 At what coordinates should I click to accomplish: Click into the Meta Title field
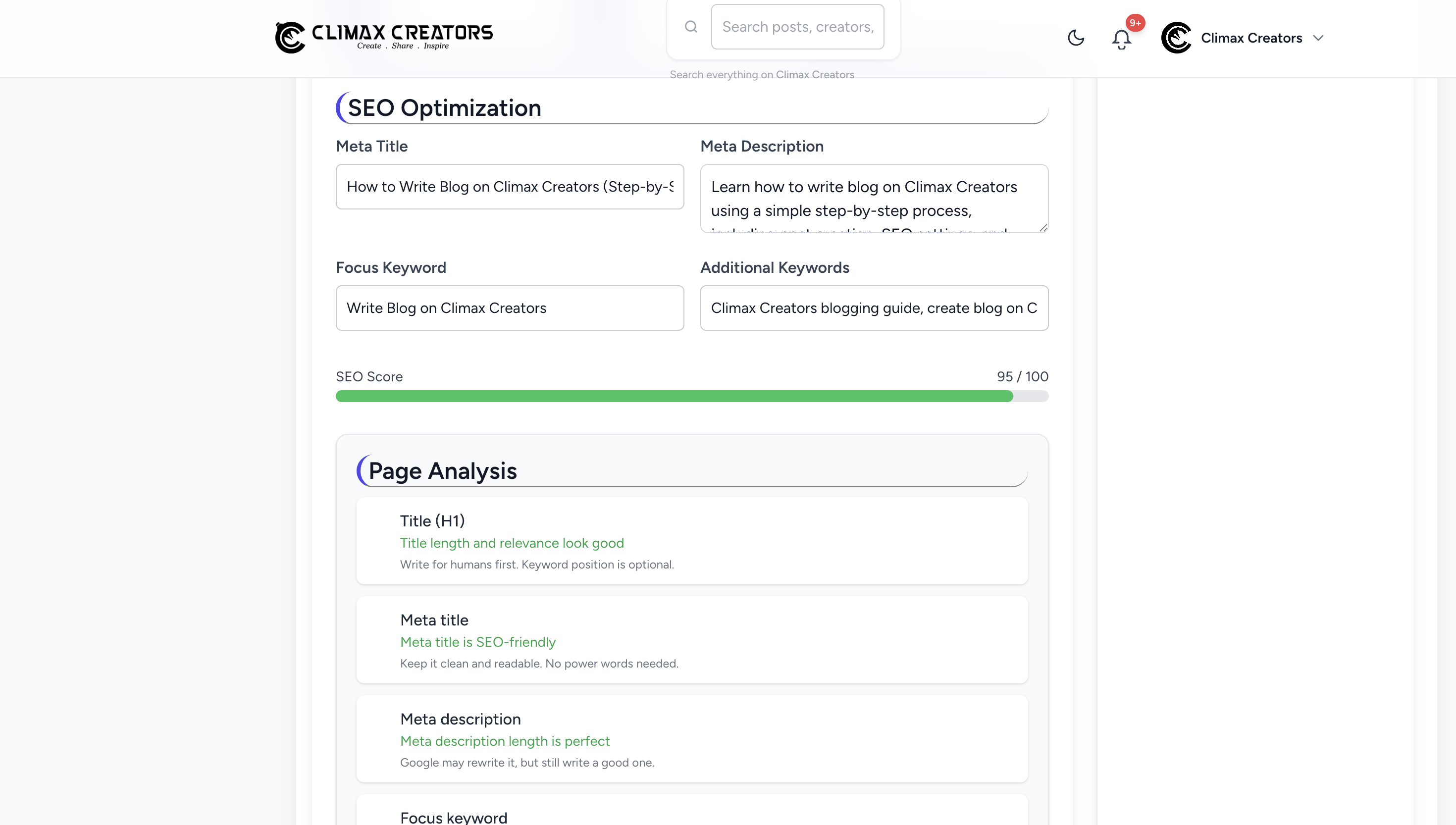pos(509,186)
